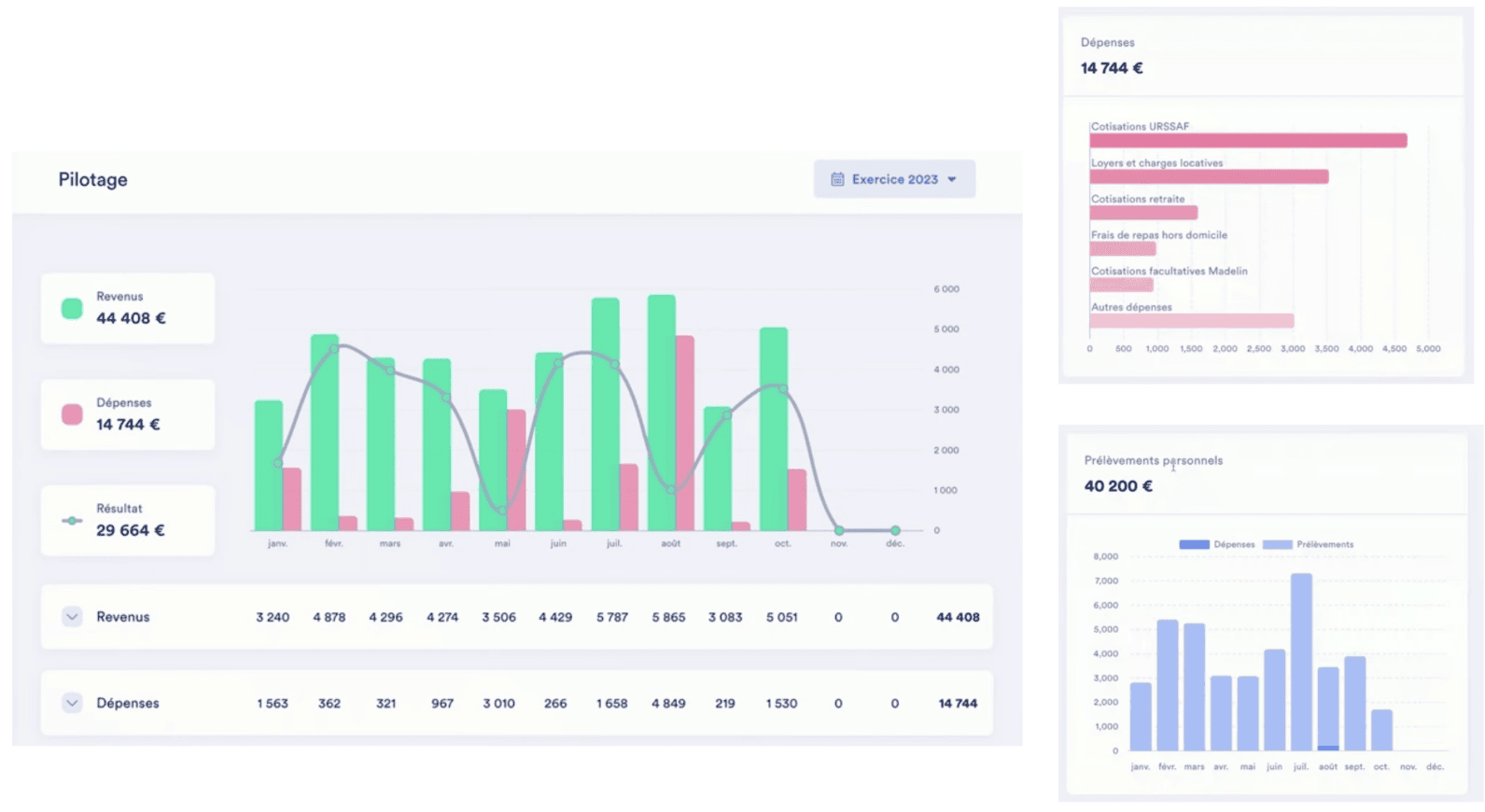The width and height of the screenshot is (1485, 812).
Task: Click the juil. bar in Prélèvements chart
Action: (x=1301, y=662)
